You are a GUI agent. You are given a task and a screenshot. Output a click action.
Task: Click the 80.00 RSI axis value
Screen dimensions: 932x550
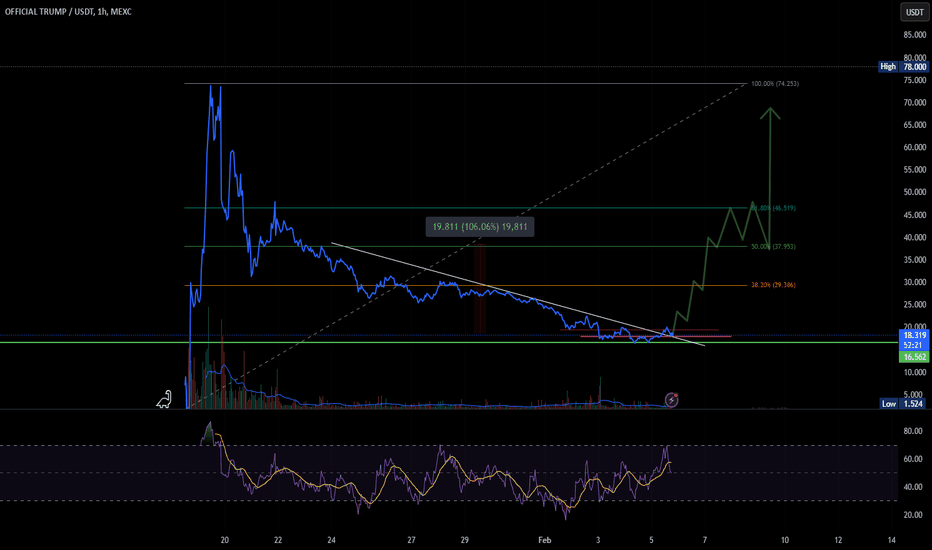(913, 431)
